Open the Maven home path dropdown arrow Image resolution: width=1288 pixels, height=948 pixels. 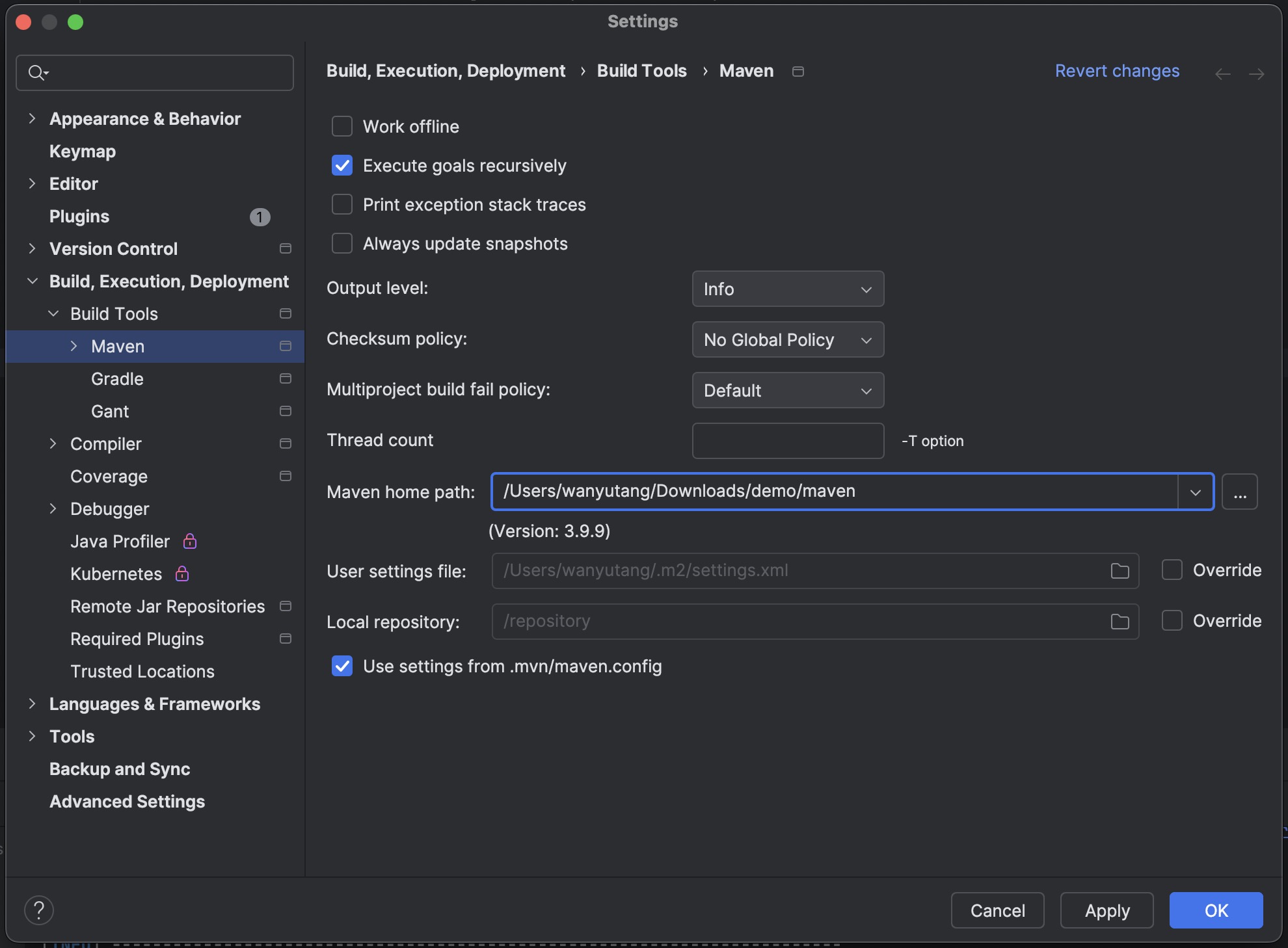click(1196, 492)
